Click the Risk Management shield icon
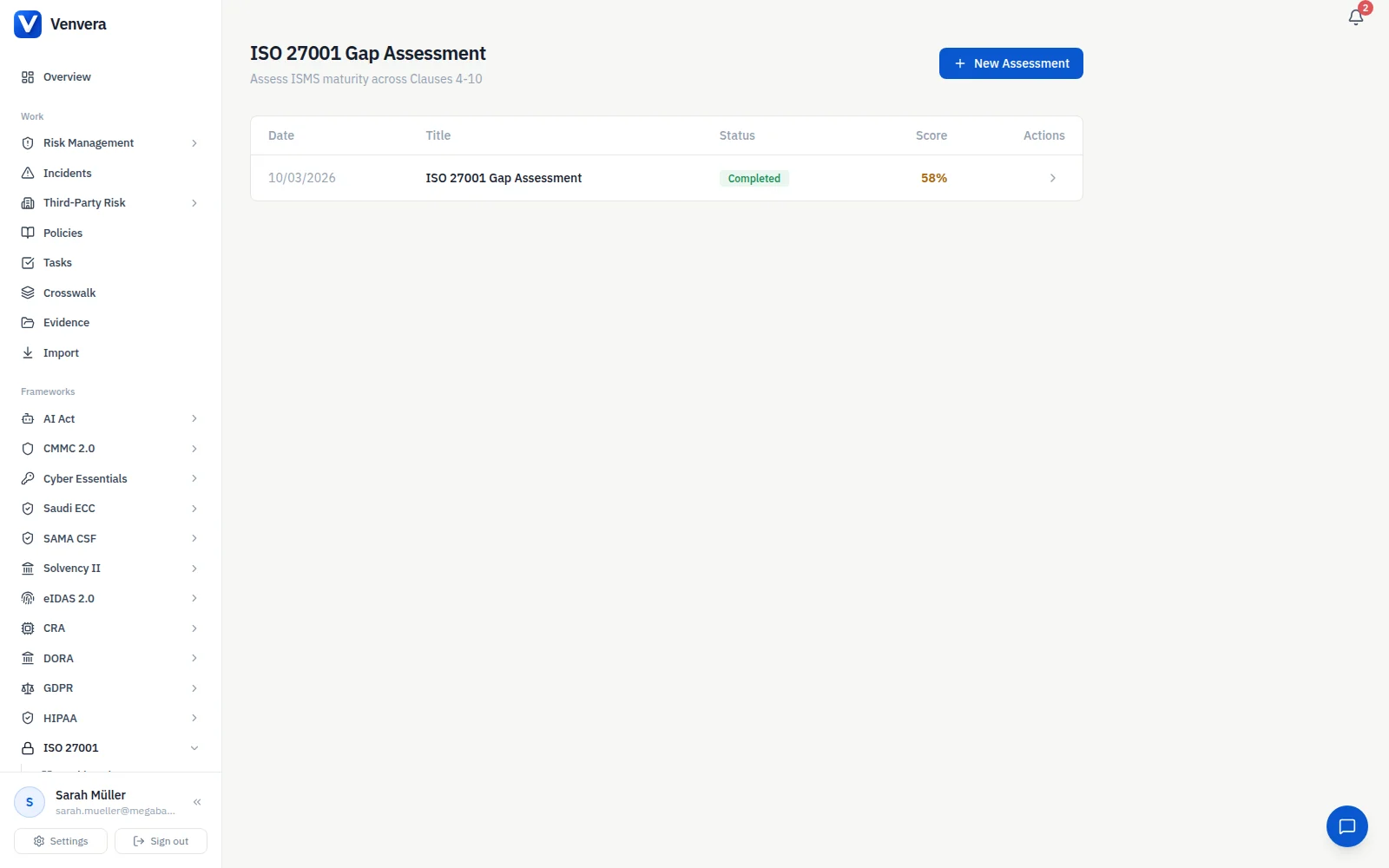Image resolution: width=1389 pixels, height=868 pixels. tap(28, 143)
